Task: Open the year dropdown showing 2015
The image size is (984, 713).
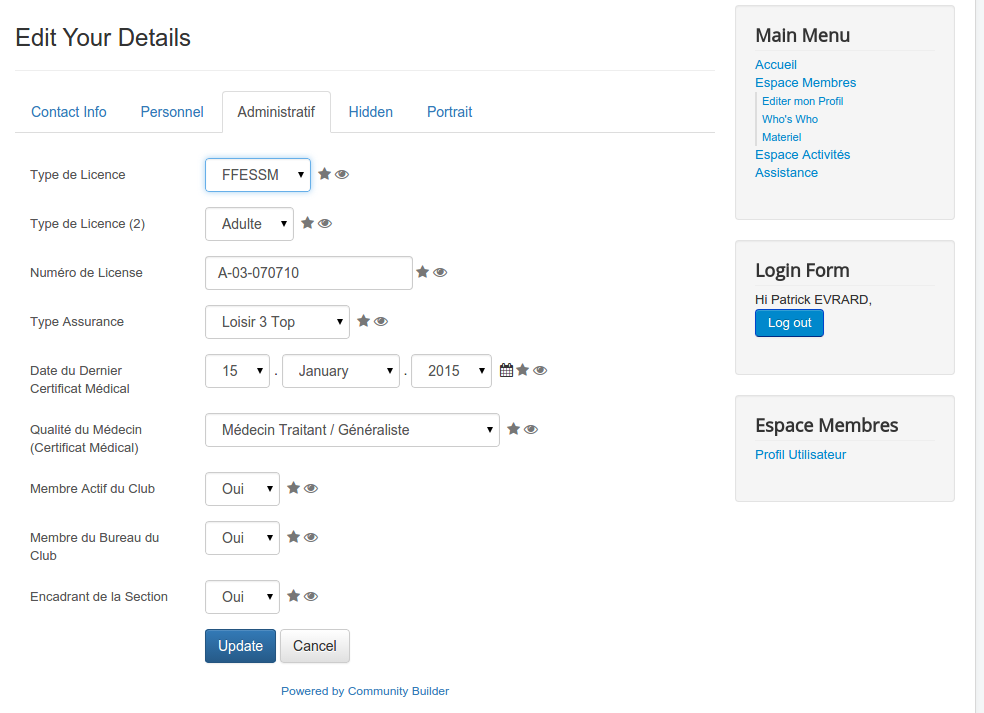Action: coord(451,371)
